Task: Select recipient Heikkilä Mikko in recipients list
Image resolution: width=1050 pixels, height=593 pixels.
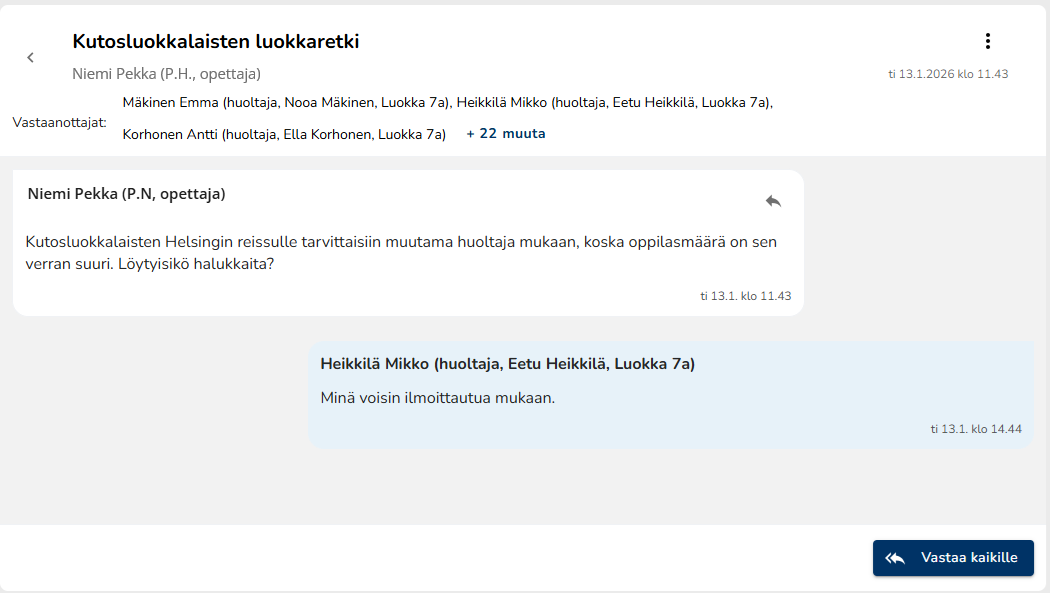Action: (614, 102)
